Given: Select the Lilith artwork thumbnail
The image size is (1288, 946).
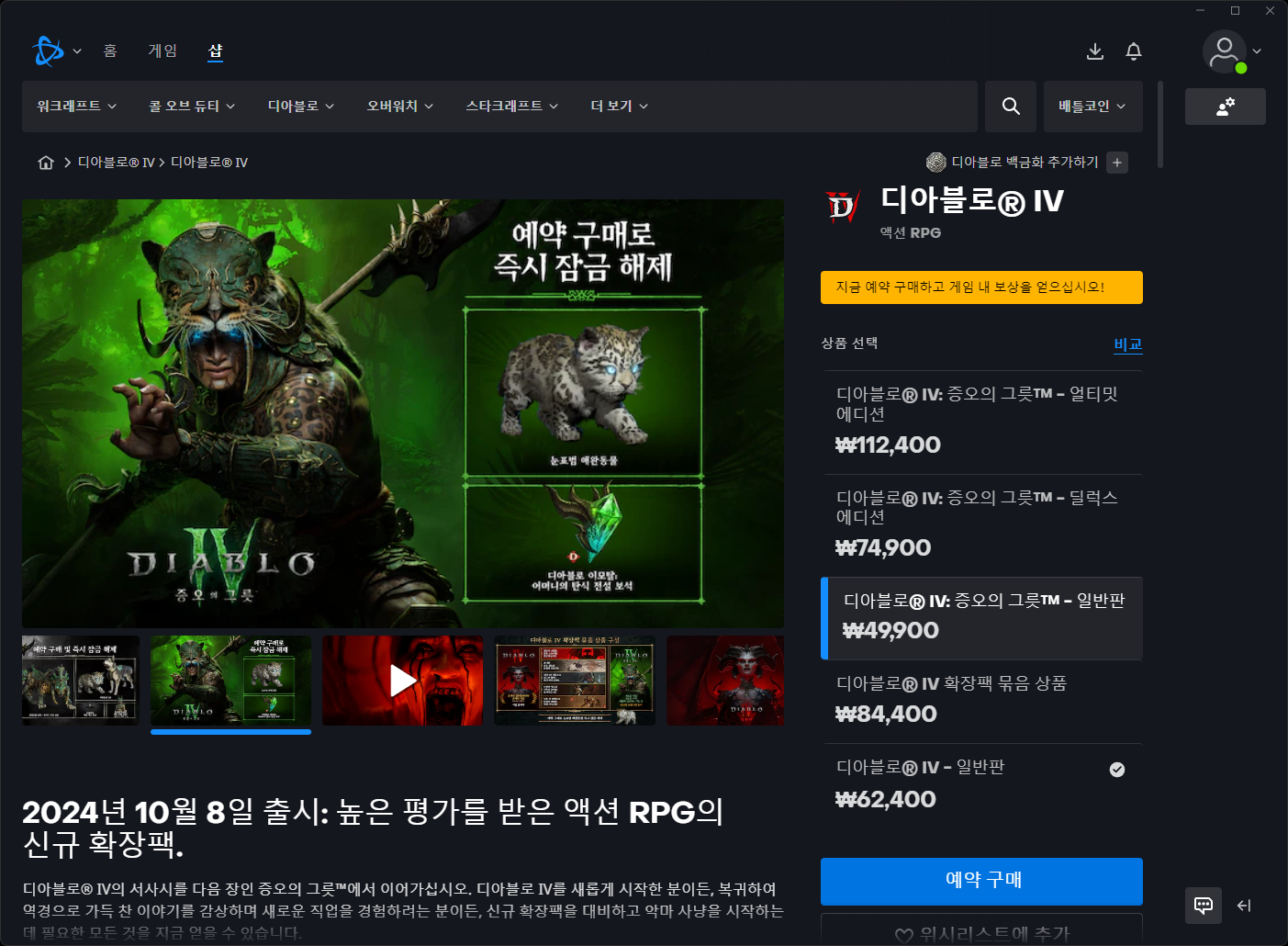Looking at the screenshot, I should 725,681.
